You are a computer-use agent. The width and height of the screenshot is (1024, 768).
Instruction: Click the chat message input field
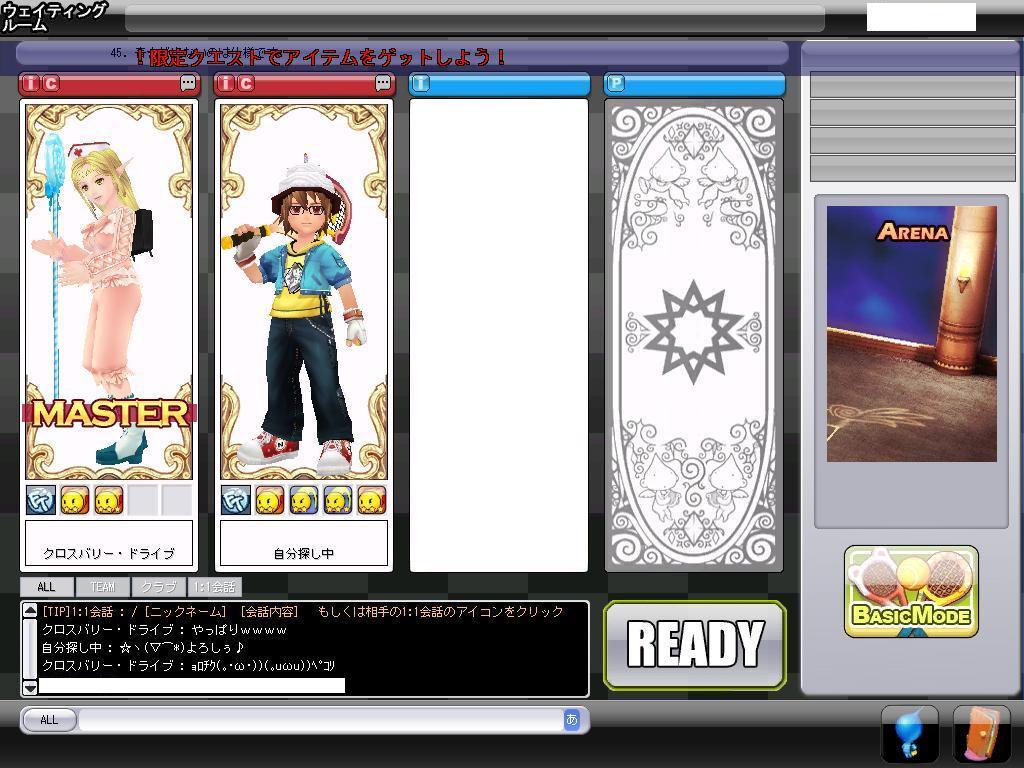tap(320, 720)
